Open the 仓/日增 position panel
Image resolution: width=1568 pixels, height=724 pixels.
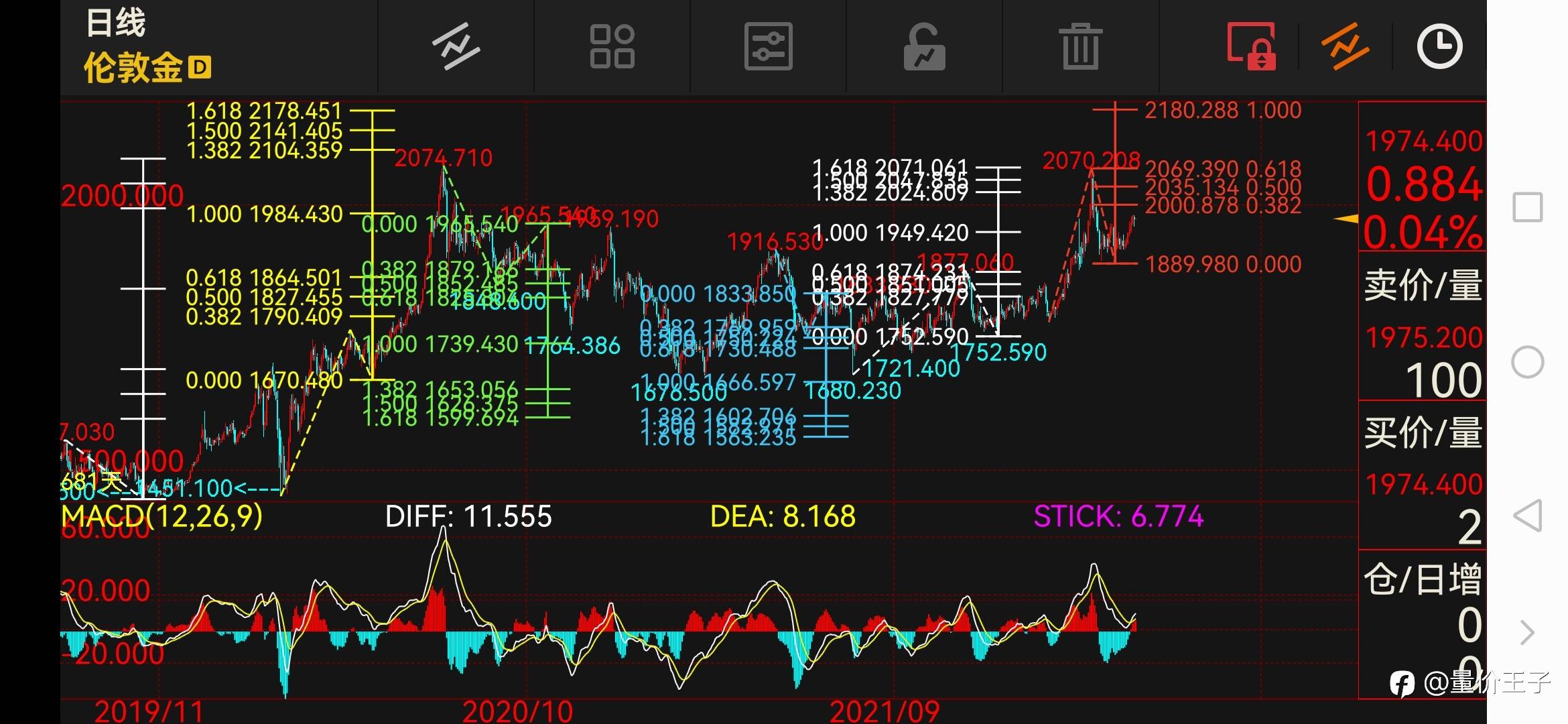pos(1422,579)
